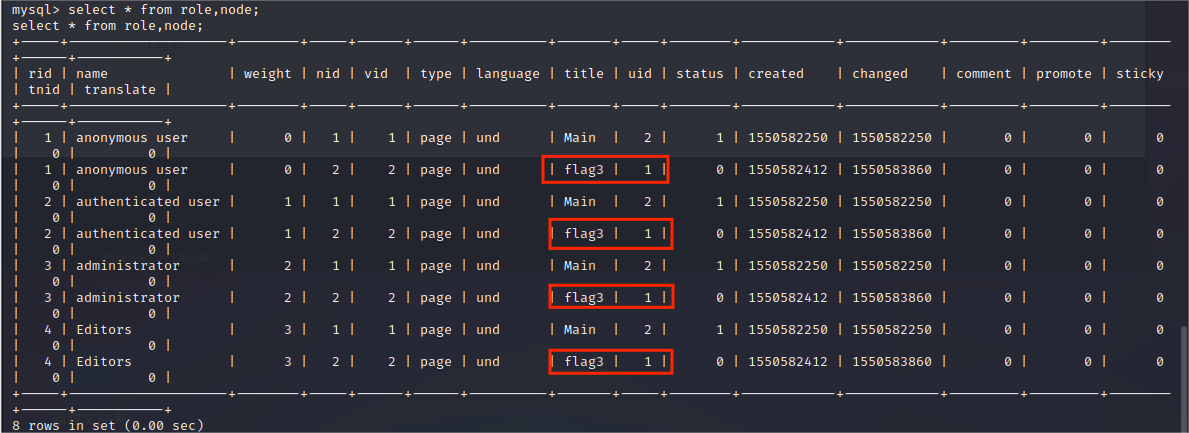This screenshot has height=433, width=1189.
Task: Click the 'vid' column header
Action: [x=376, y=74]
